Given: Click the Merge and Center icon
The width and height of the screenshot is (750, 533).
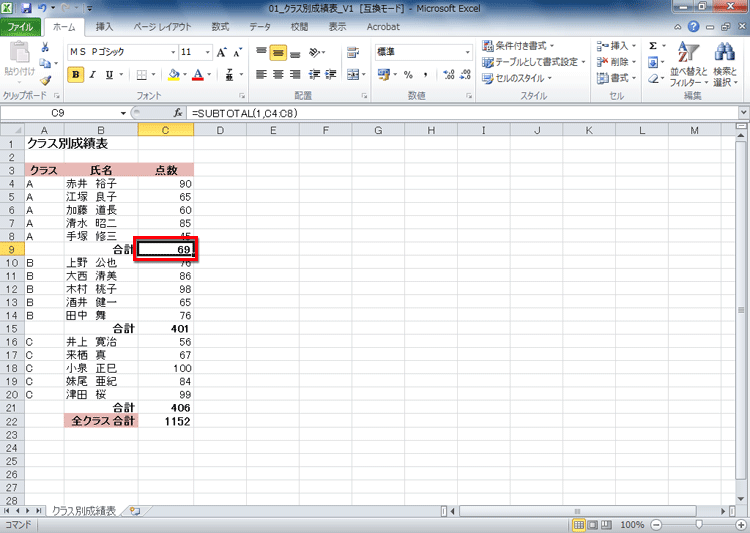Looking at the screenshot, I should click(x=353, y=75).
